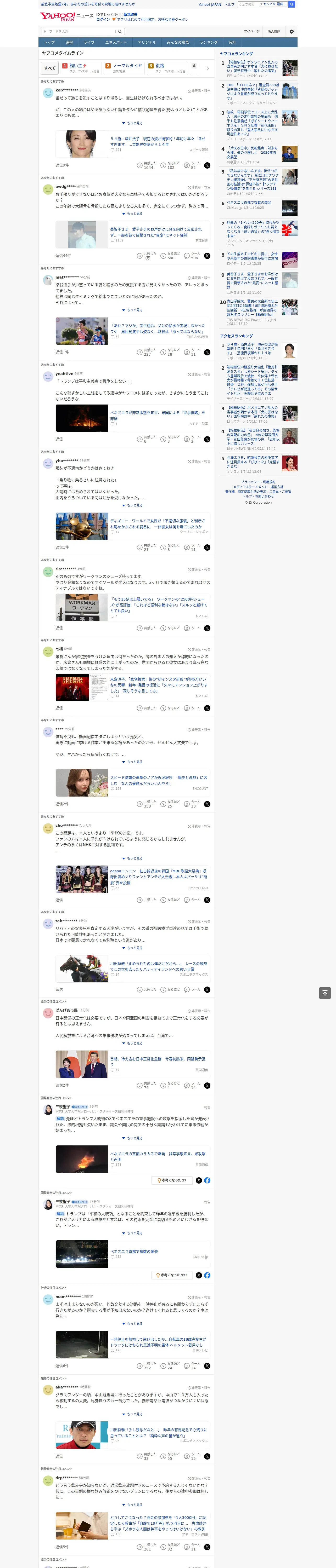Viewport: 336px width, 1568px height.
Task: Share ris's Workman comment on X
Action: tap(207, 628)
